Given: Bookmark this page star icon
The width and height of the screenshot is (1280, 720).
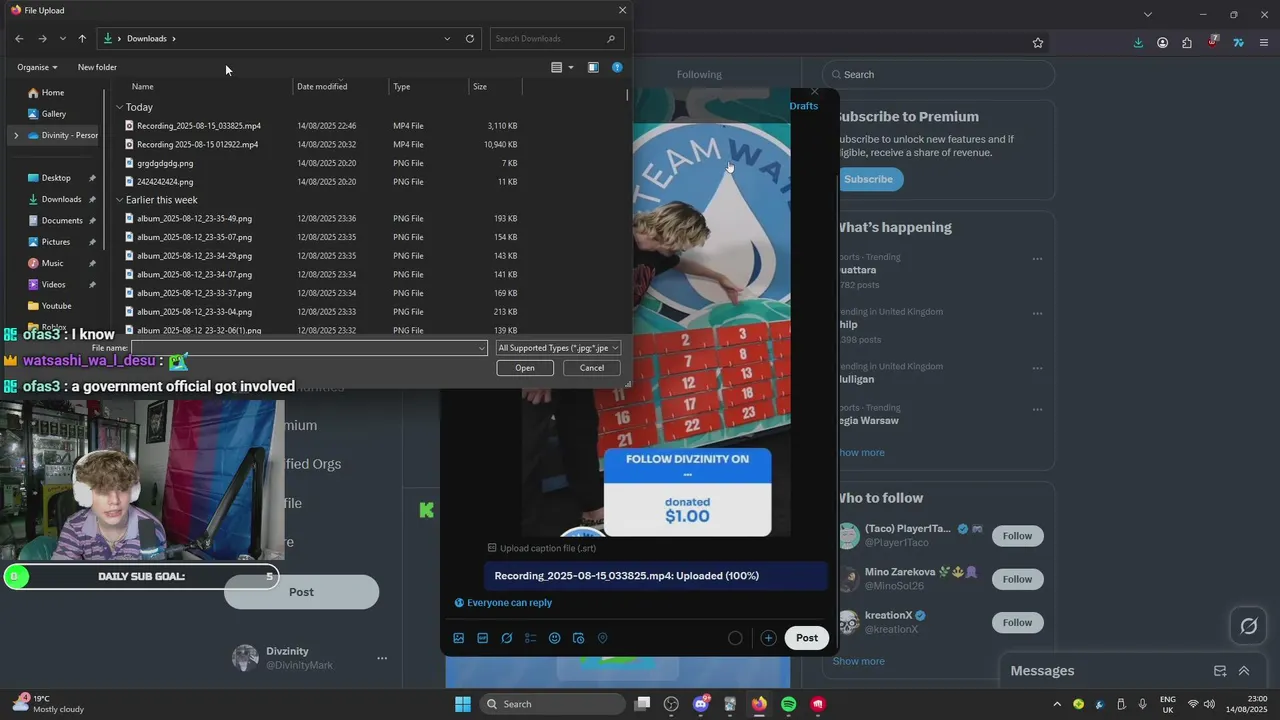Looking at the screenshot, I should point(1038,43).
